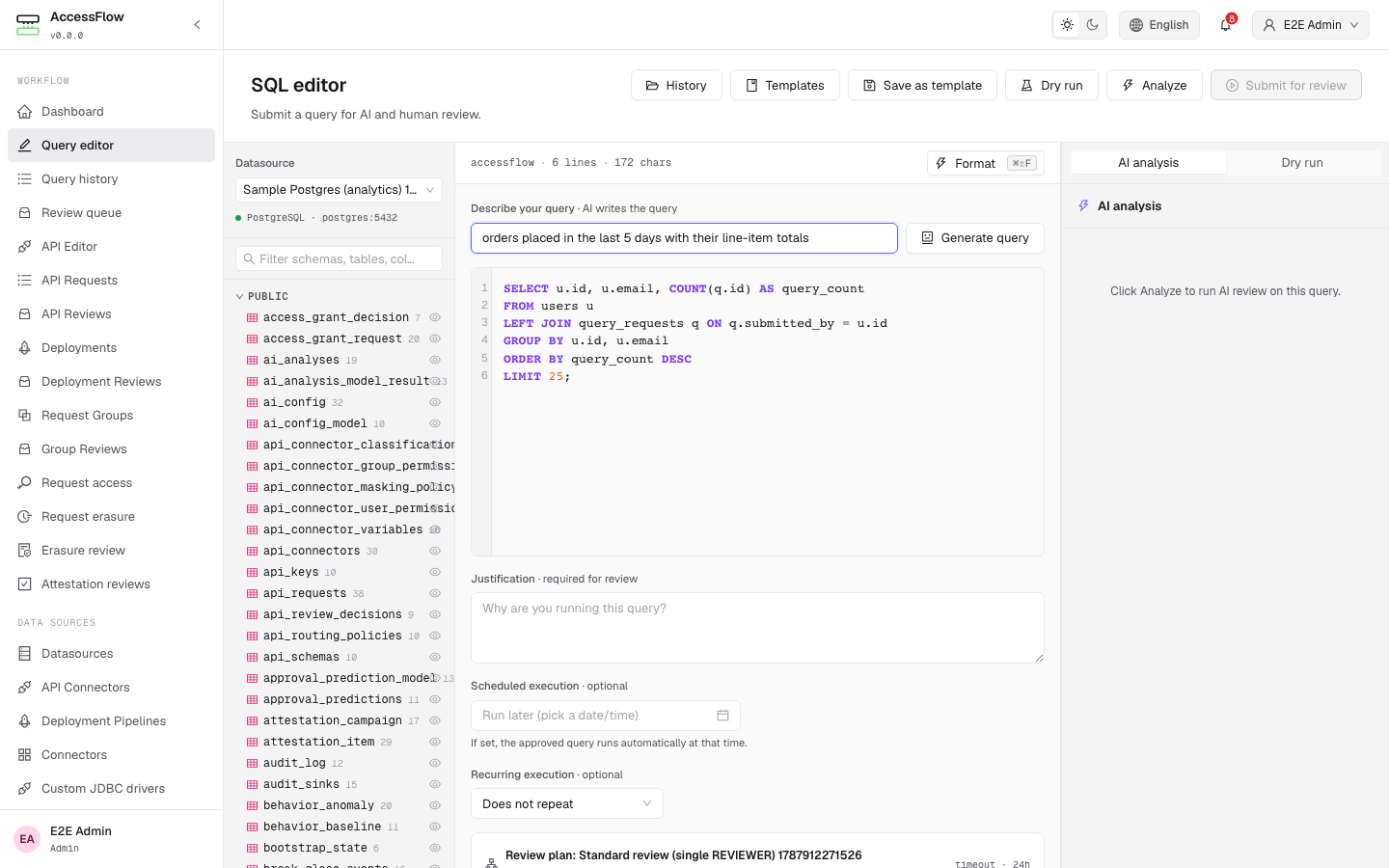Click the lightning icon beside AI analysis heading
1389x868 pixels.
pos(1083,206)
